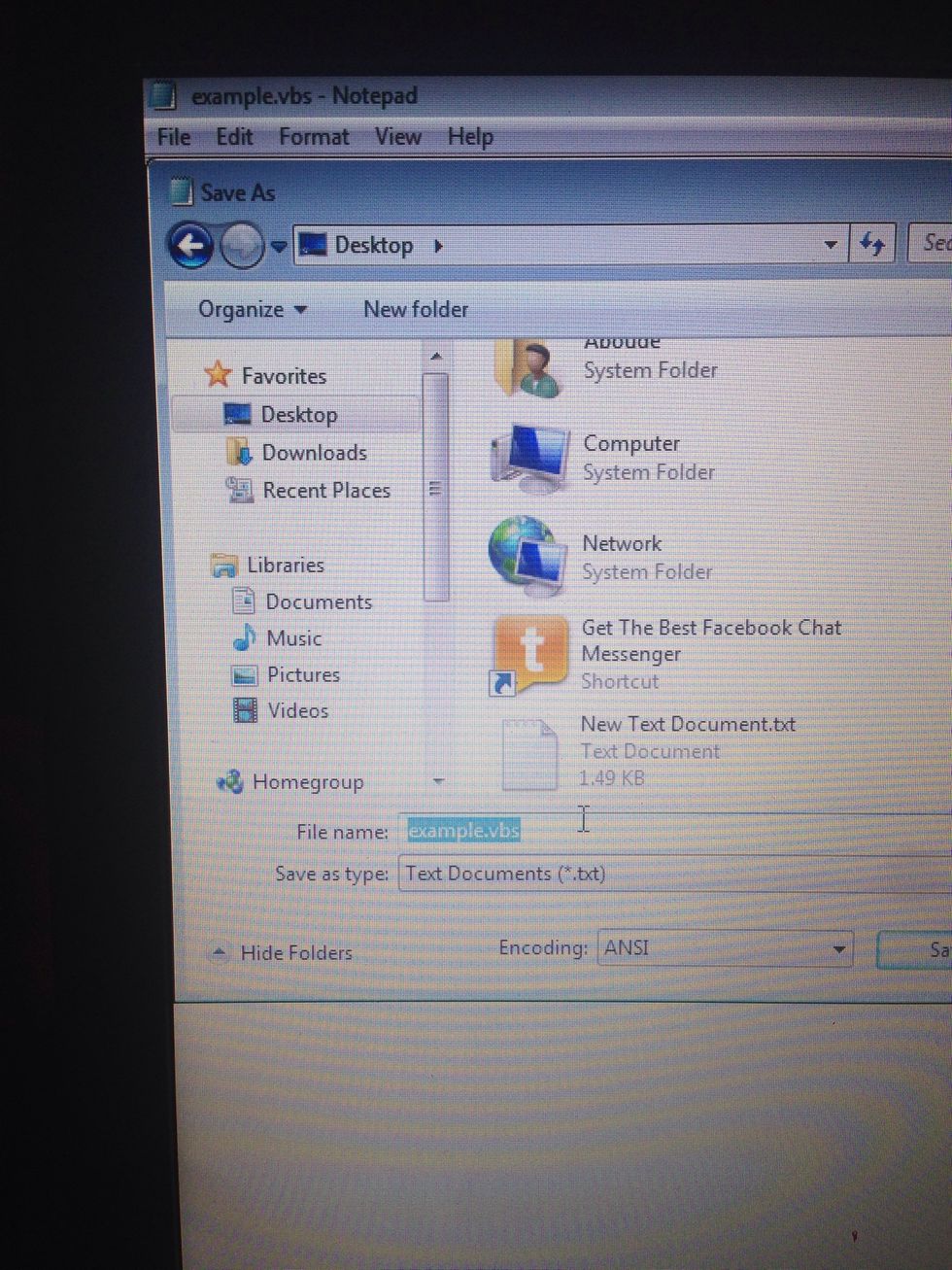Open Recent Places in the sidebar

[x=325, y=491]
